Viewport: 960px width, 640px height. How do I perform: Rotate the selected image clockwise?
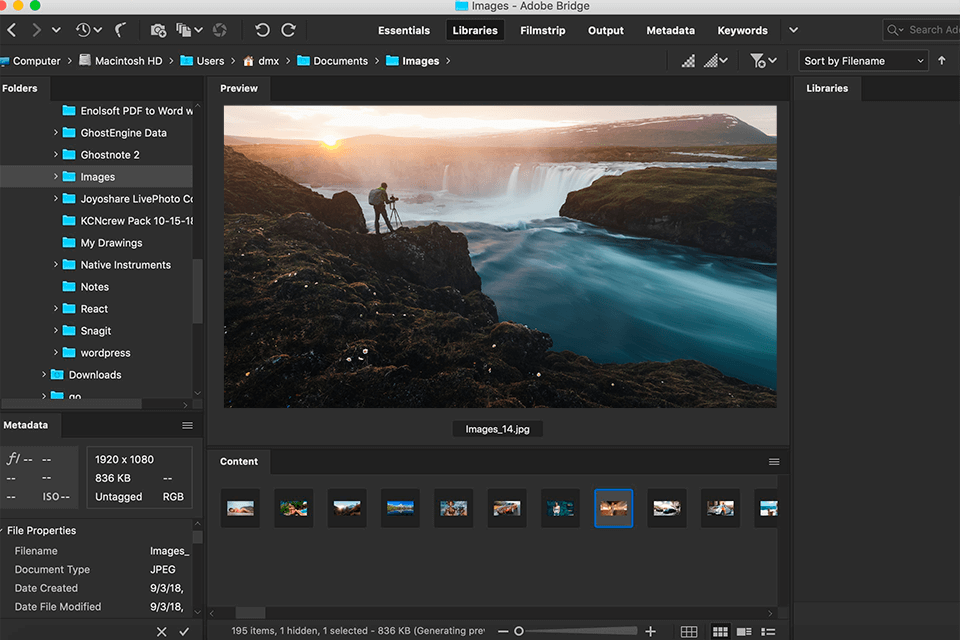tap(289, 30)
